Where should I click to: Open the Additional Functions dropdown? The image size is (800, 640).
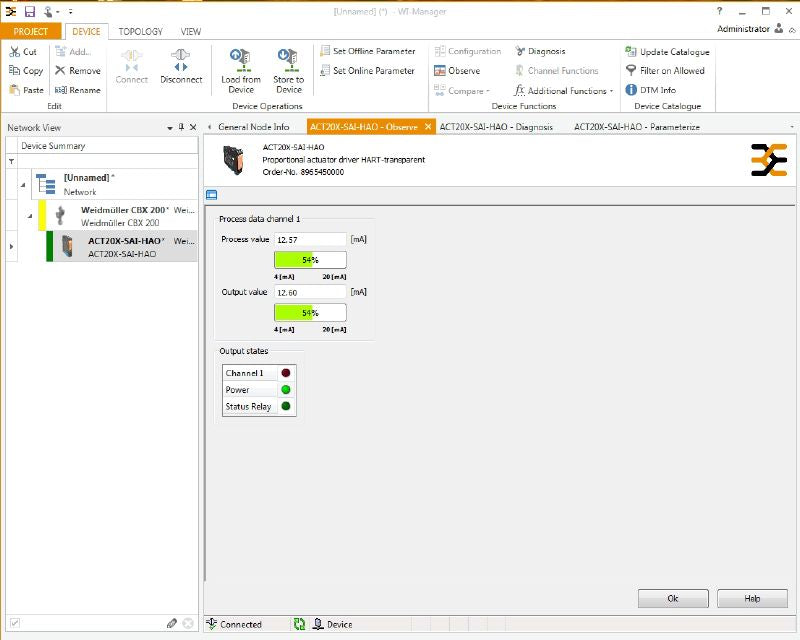coord(564,91)
